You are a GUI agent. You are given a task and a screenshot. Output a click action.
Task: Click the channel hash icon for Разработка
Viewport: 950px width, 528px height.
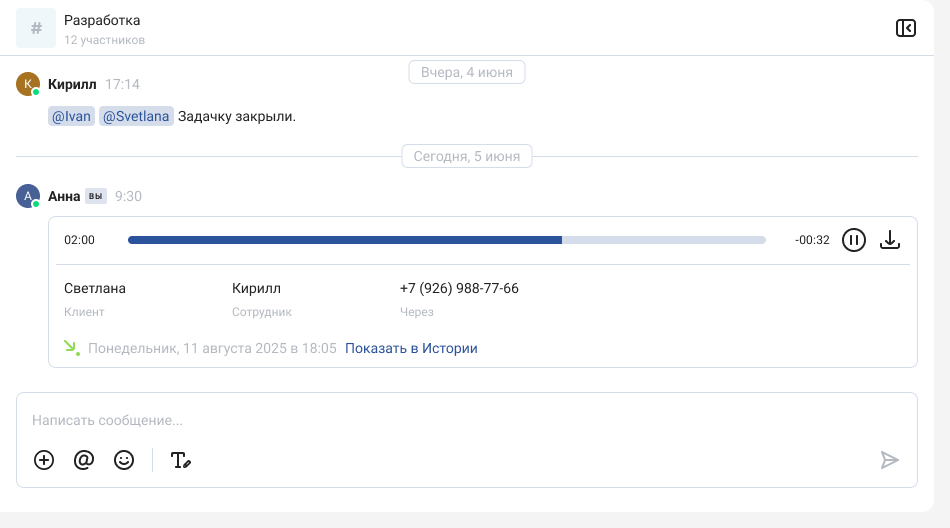coord(36,28)
